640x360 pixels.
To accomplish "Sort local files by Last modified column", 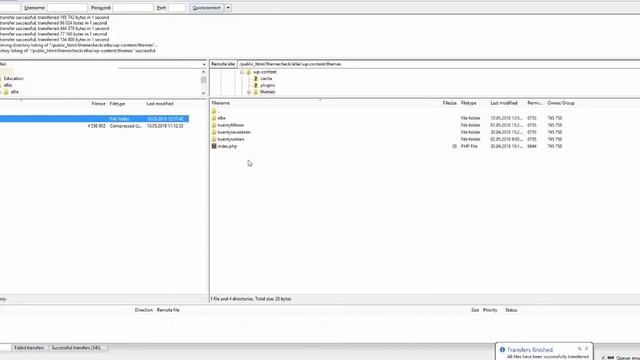I will tap(160, 104).
